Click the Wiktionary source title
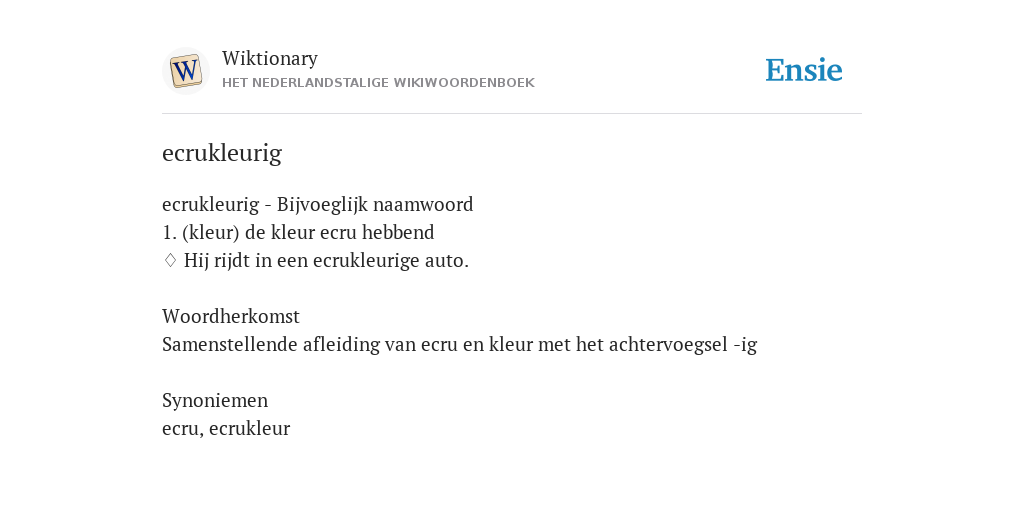 (270, 58)
